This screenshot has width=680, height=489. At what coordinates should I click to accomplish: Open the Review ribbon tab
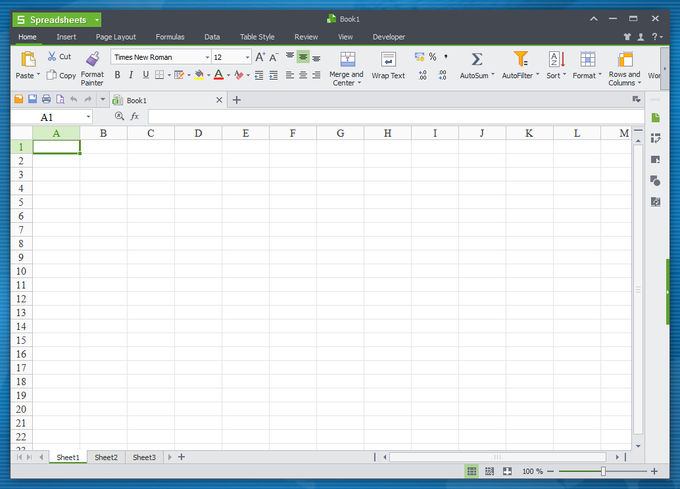(x=306, y=37)
